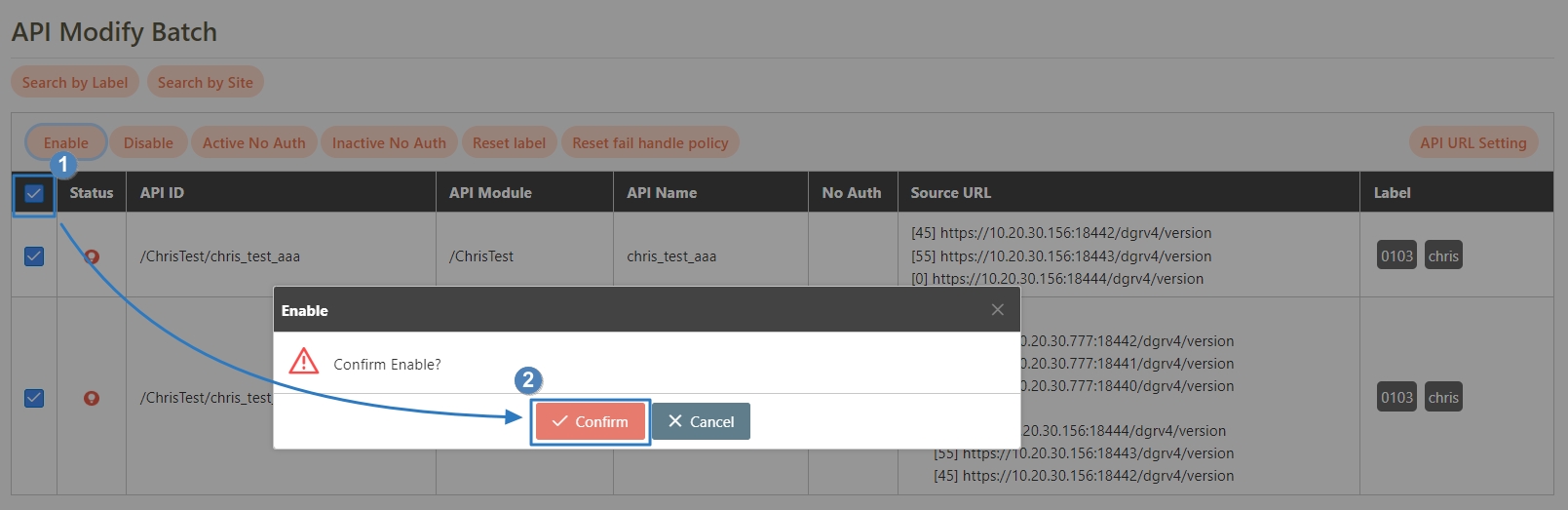Toggle the second API row checkbox
Viewport: 1568px width, 510px height.
pyautogui.click(x=34, y=398)
